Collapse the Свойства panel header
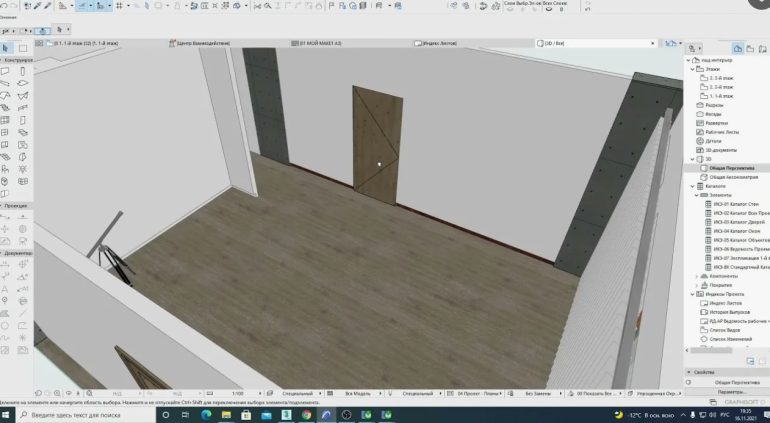 click(689, 372)
